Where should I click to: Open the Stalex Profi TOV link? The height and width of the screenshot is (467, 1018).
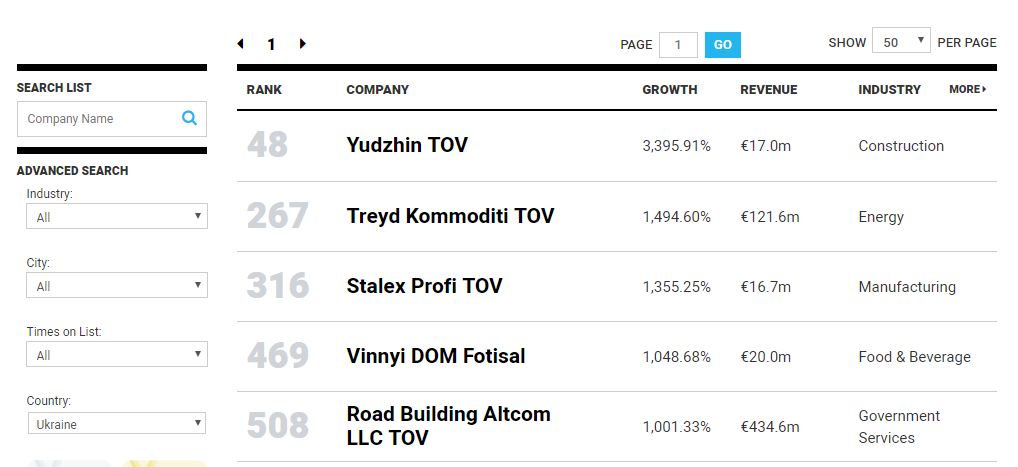click(x=424, y=286)
